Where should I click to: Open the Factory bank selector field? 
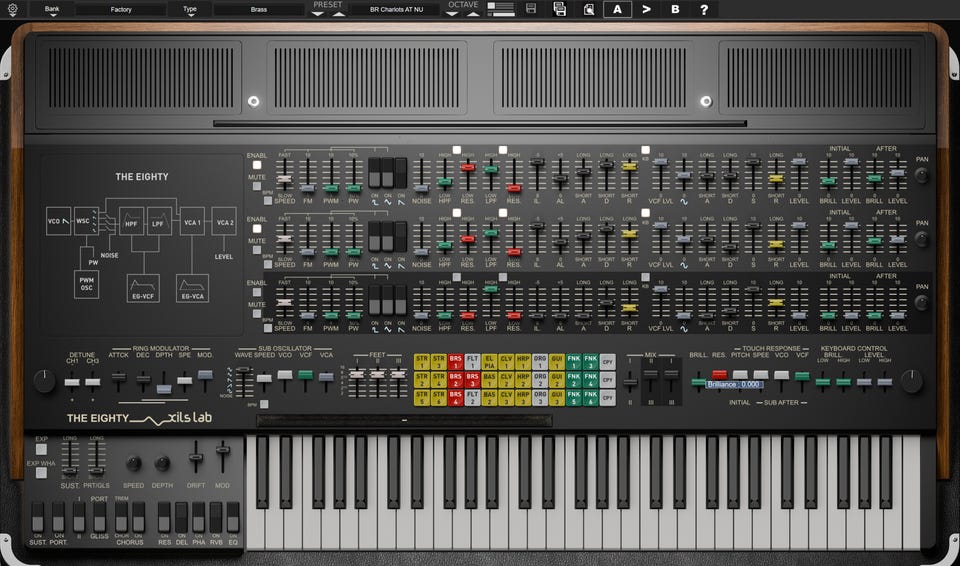[121, 9]
